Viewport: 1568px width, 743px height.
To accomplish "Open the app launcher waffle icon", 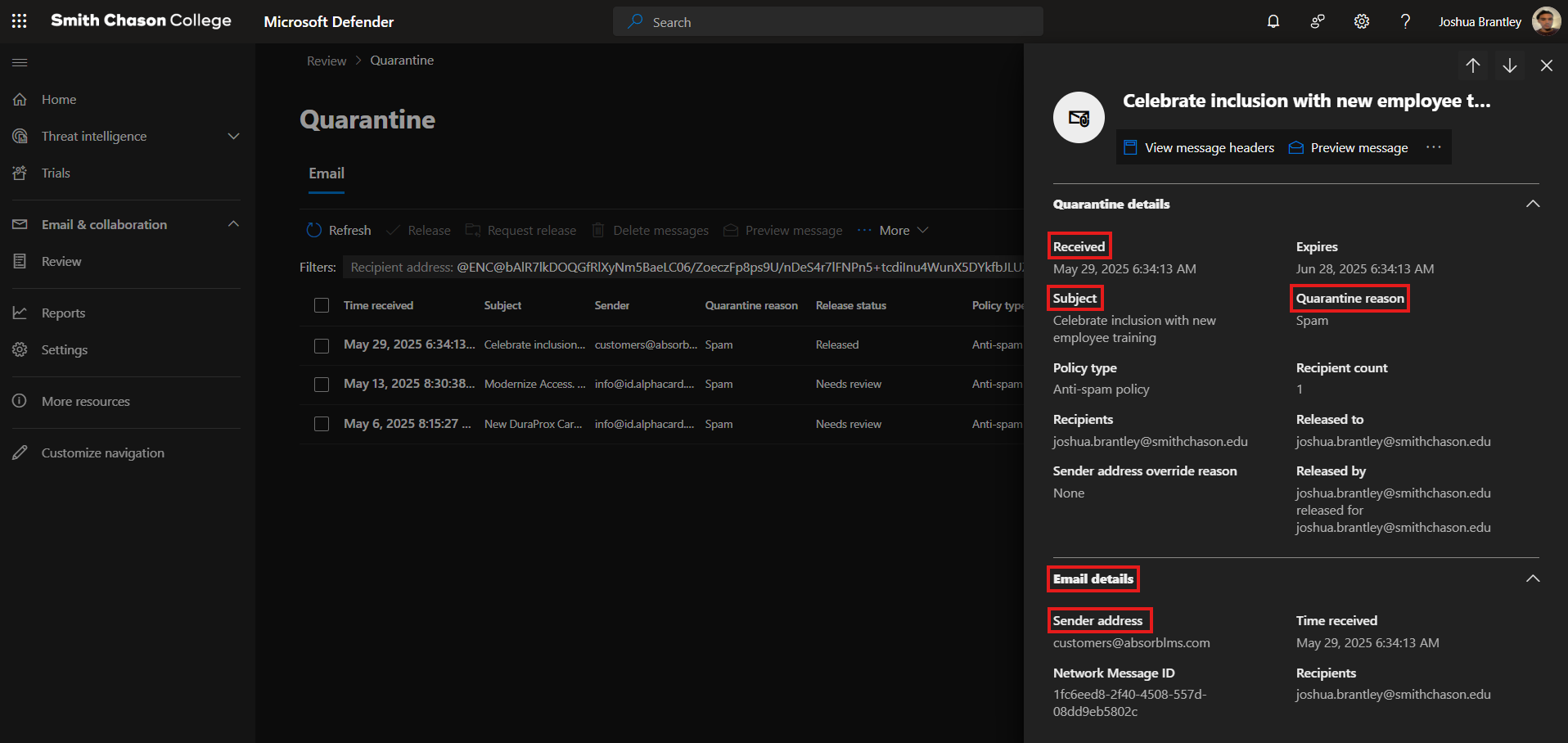I will click(20, 21).
